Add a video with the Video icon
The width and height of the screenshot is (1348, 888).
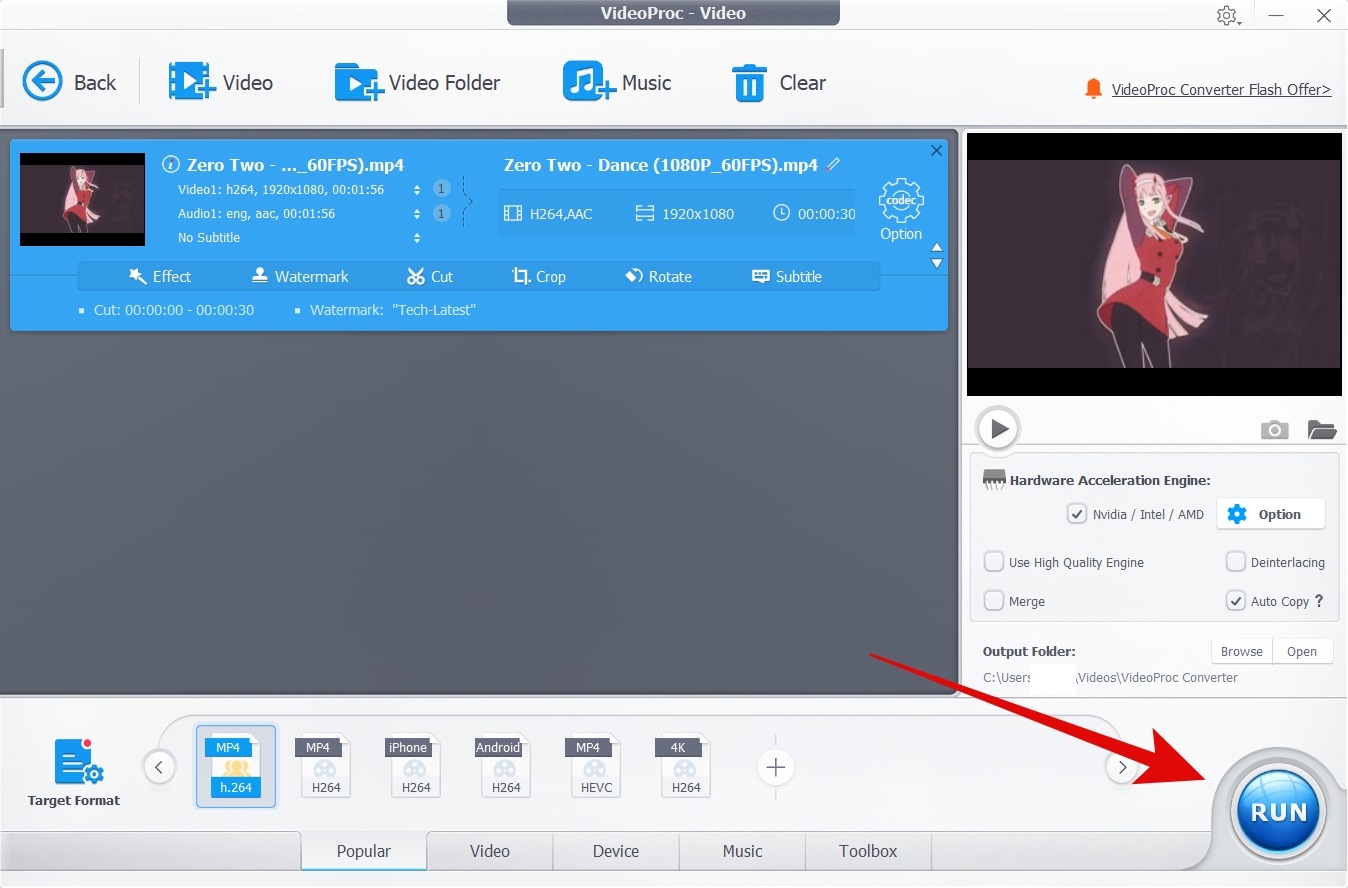point(220,82)
